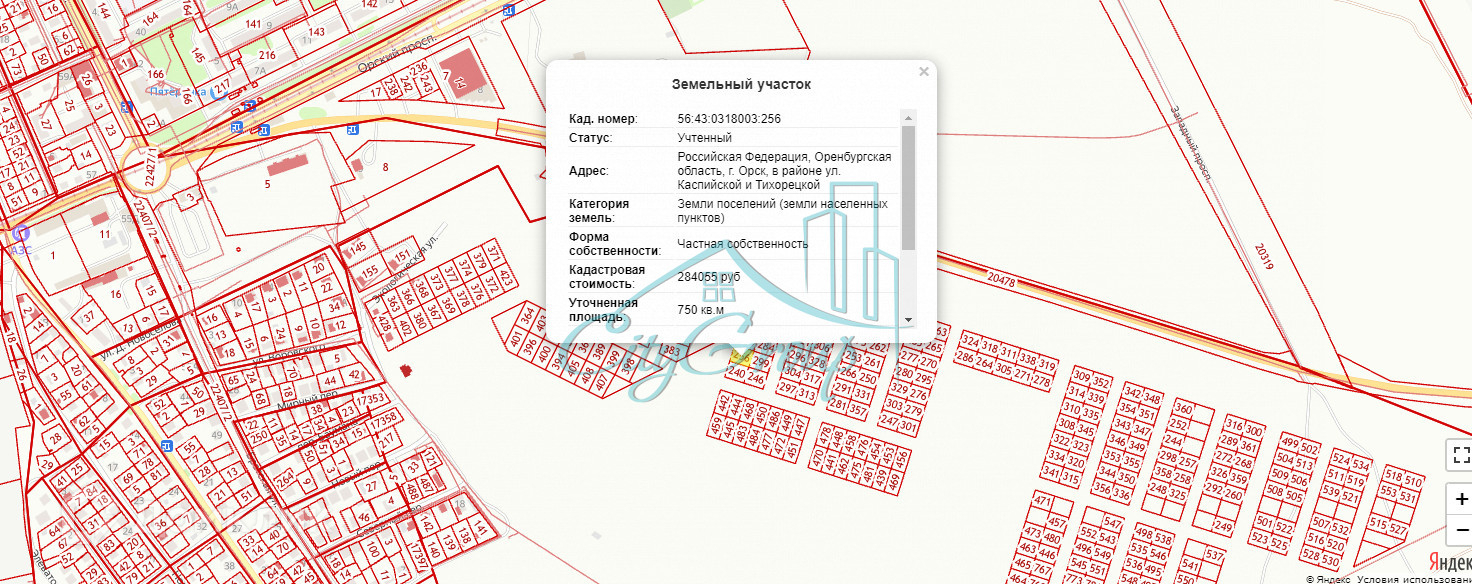Click the land category value Земли поселений
1472x584 pixels.
click(781, 210)
